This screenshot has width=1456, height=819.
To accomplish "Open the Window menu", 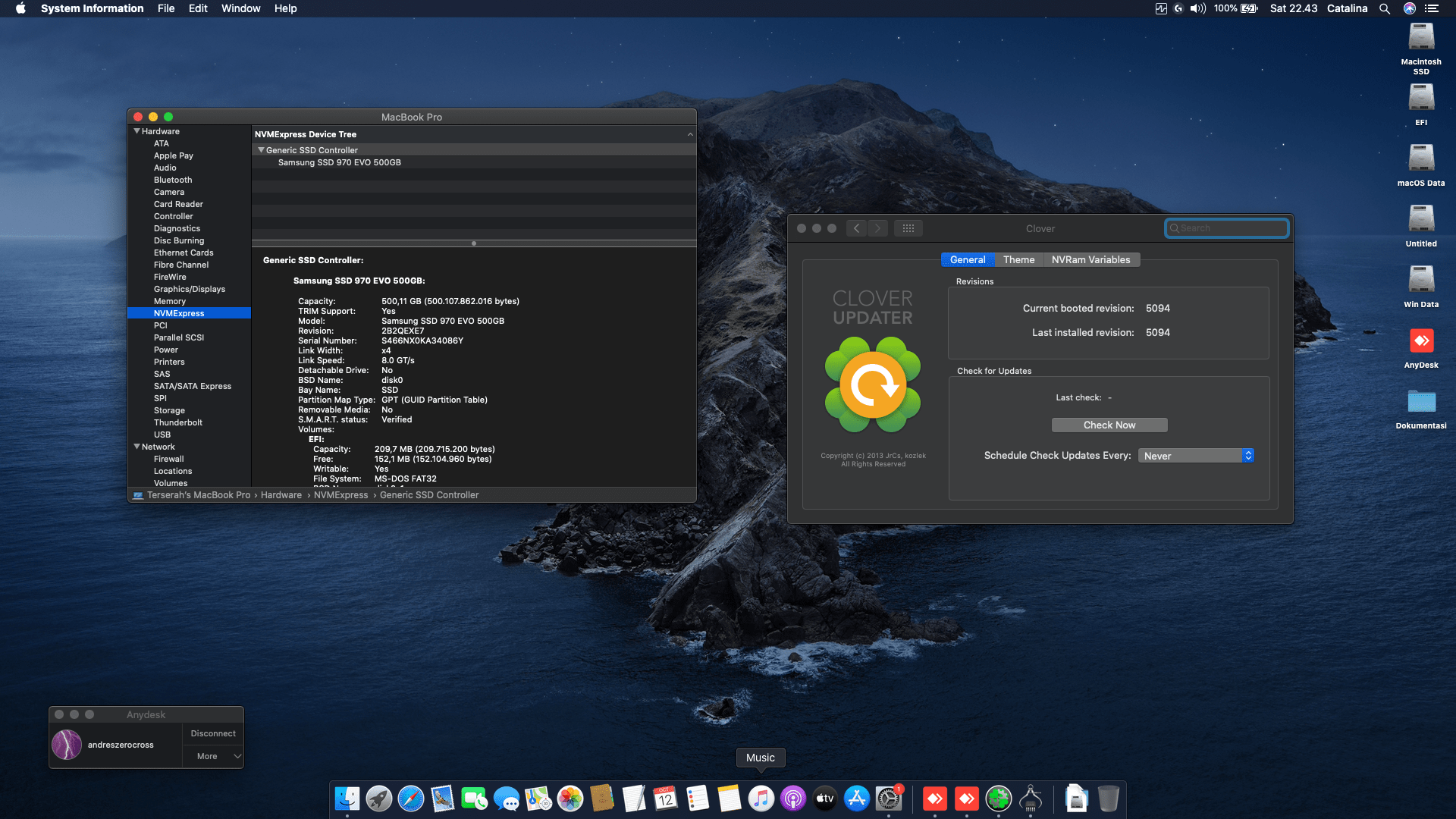I will pyautogui.click(x=240, y=8).
